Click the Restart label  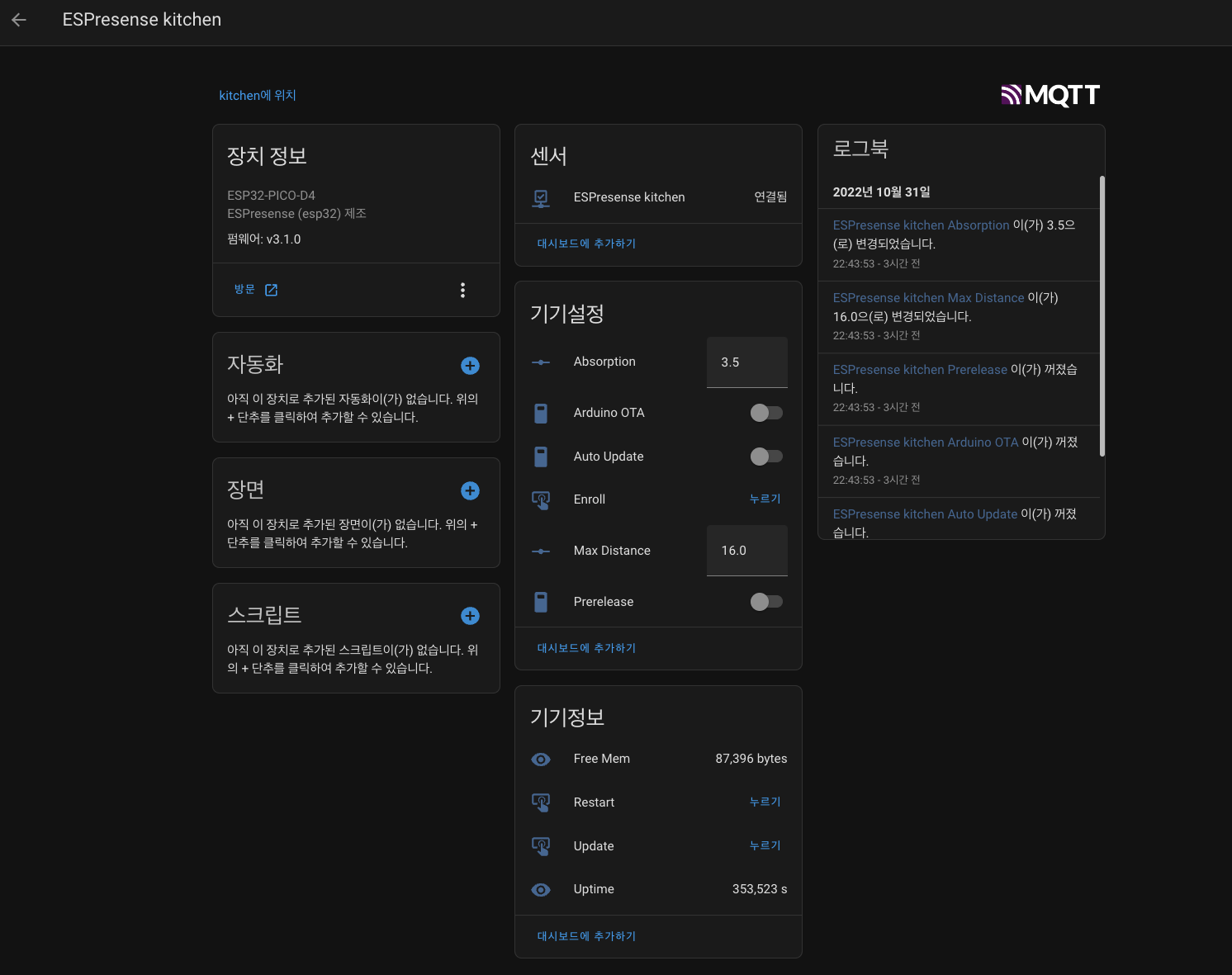click(x=594, y=802)
